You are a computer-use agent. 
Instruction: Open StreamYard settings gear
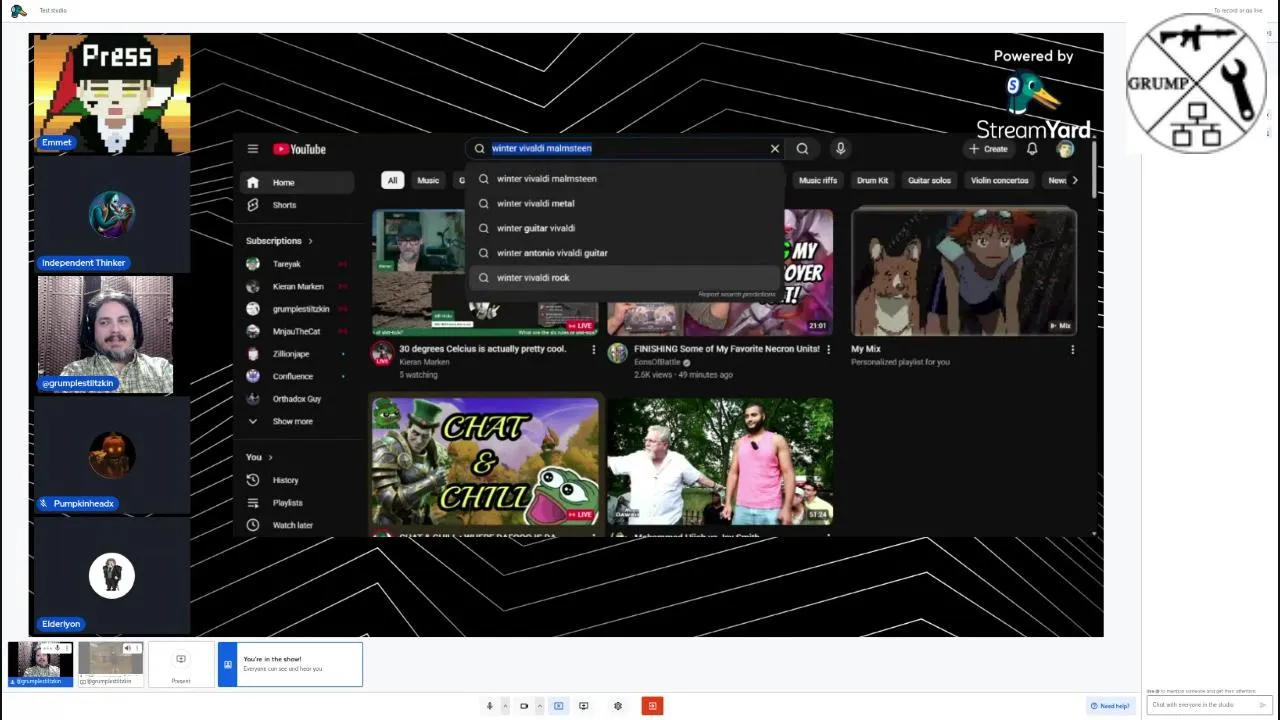618,706
